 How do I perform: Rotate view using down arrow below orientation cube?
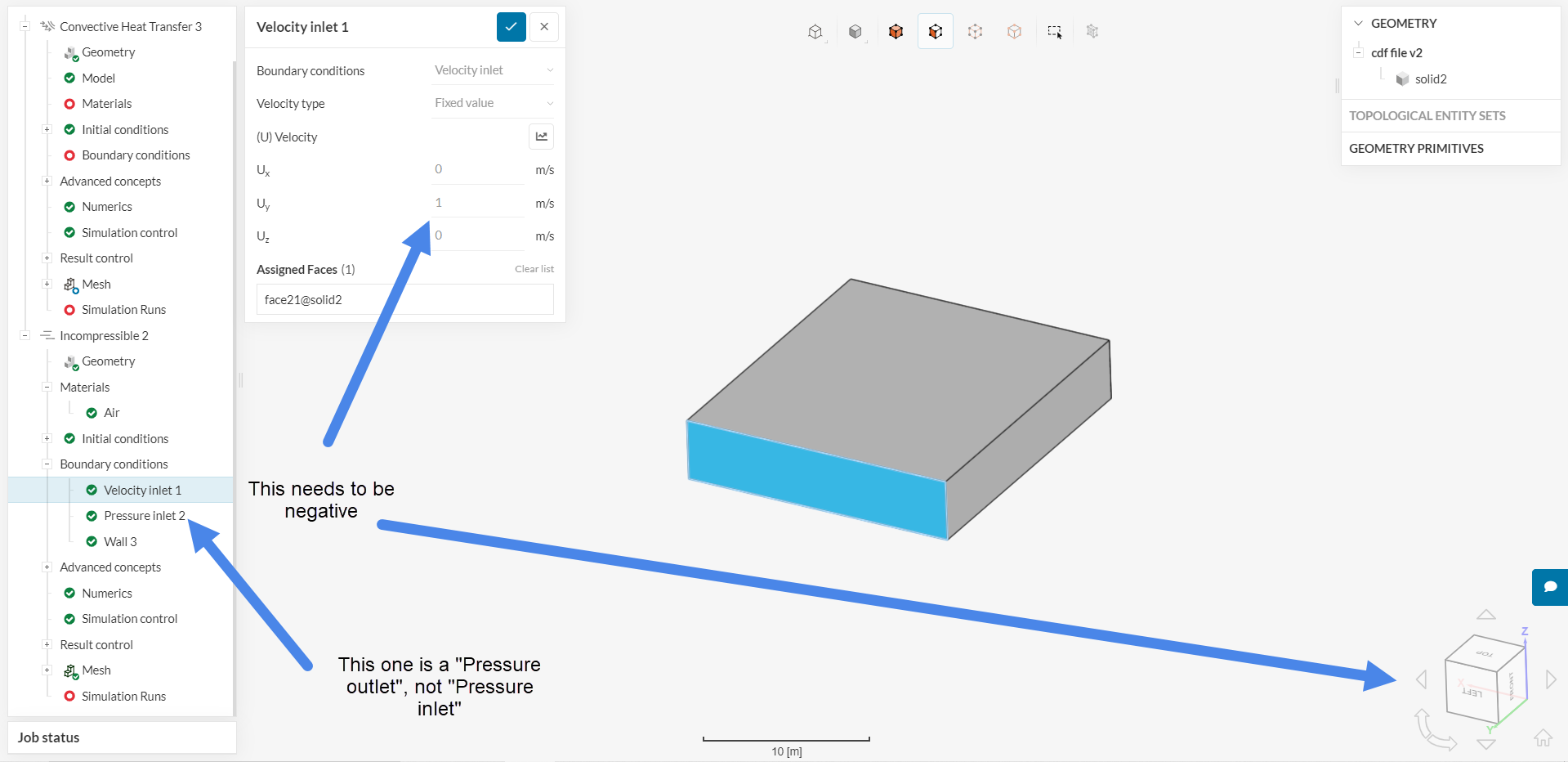[x=1486, y=744]
